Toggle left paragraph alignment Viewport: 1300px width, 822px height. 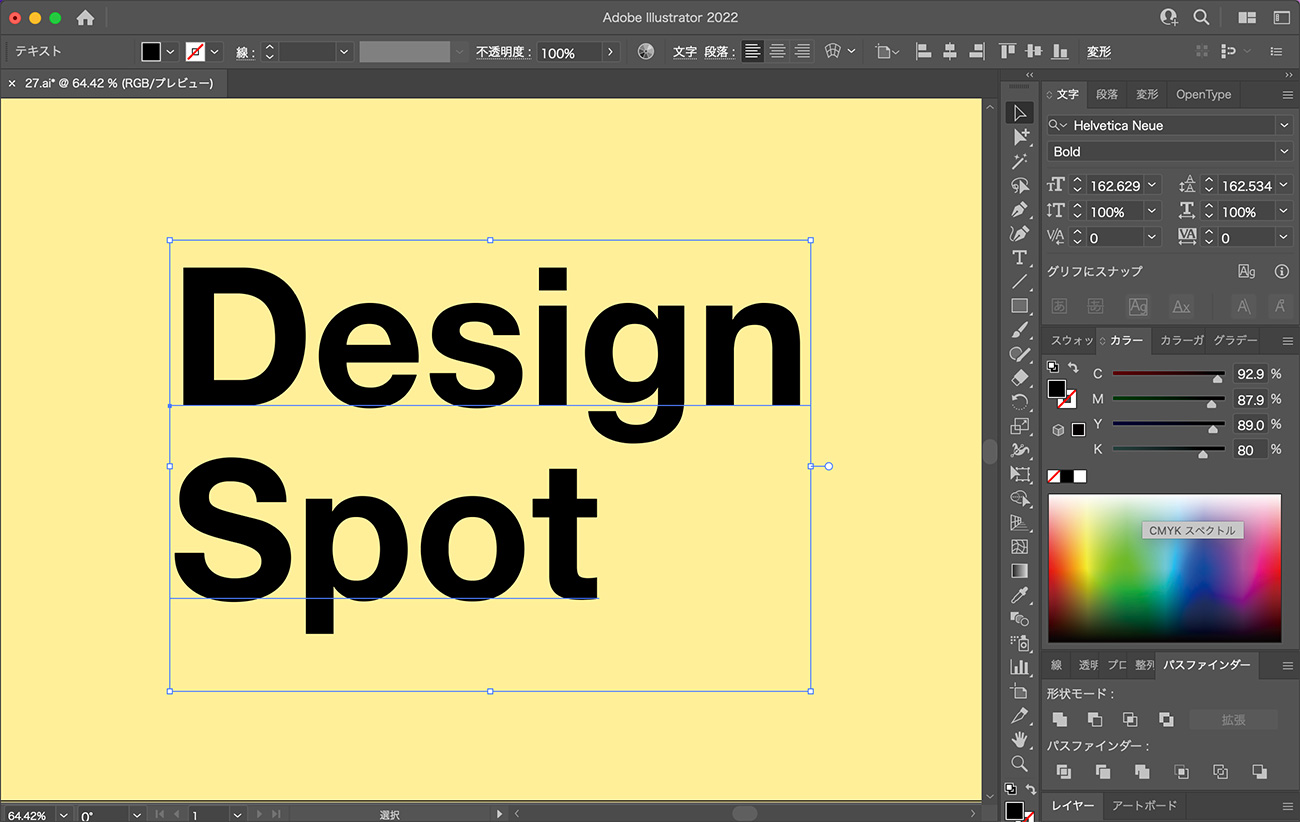[752, 52]
